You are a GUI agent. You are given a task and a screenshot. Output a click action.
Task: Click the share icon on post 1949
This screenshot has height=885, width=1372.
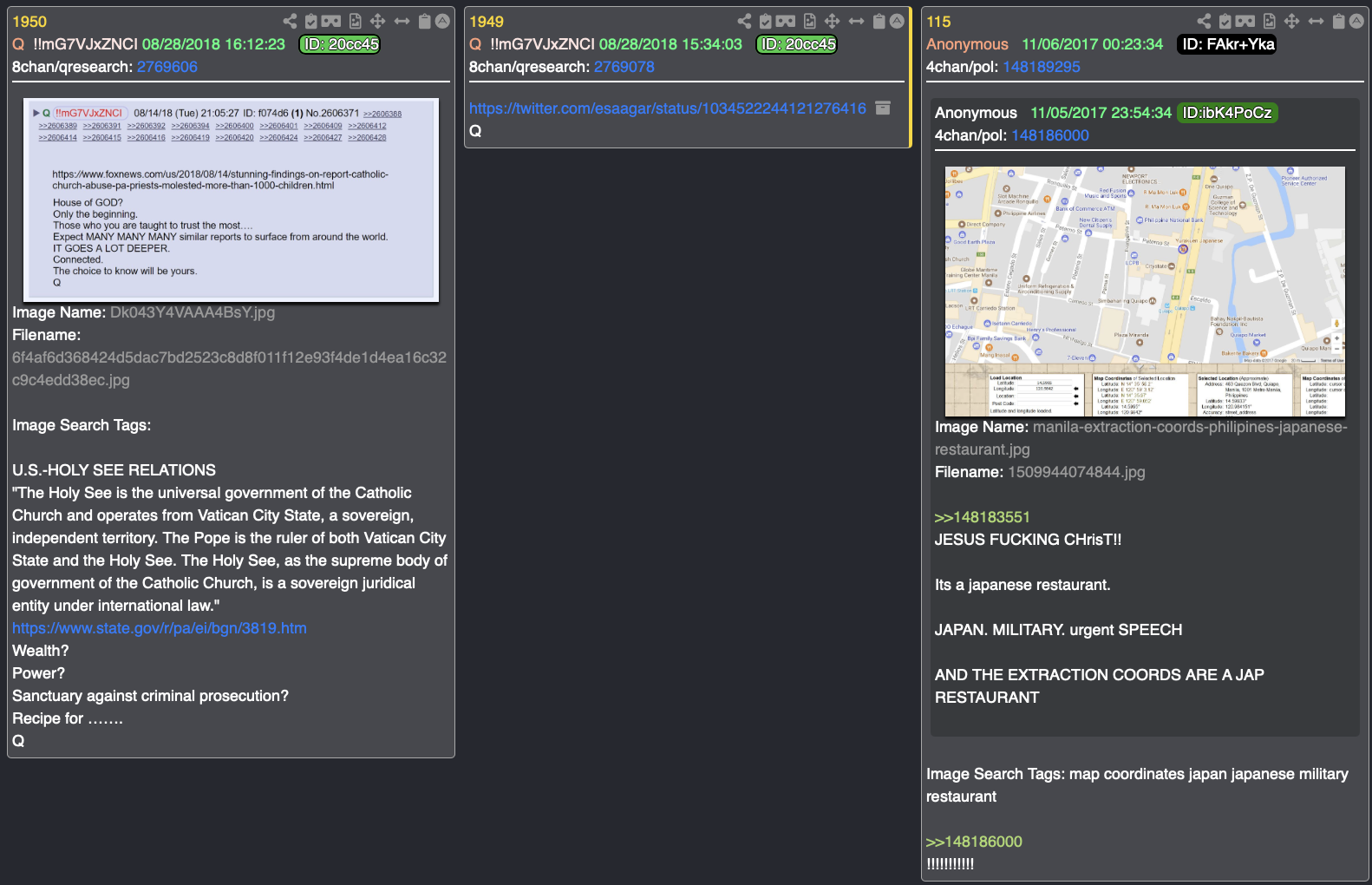point(744,21)
